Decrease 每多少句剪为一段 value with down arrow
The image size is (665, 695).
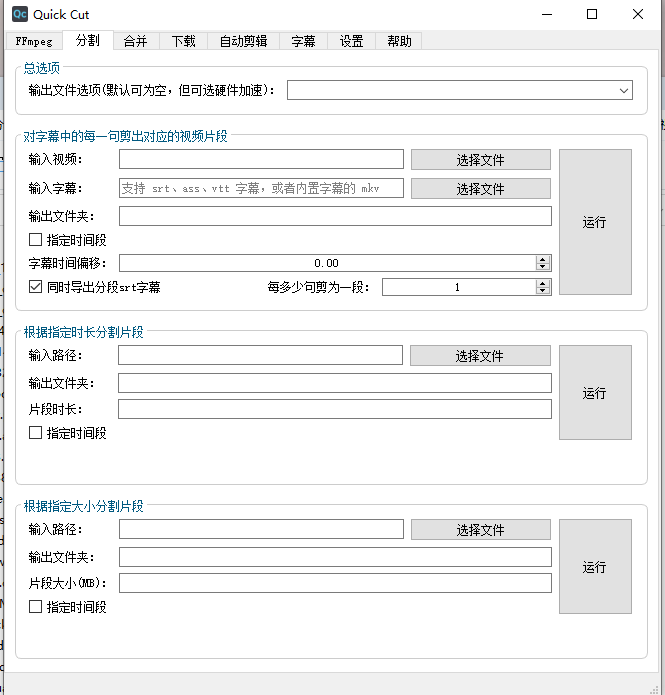click(543, 291)
